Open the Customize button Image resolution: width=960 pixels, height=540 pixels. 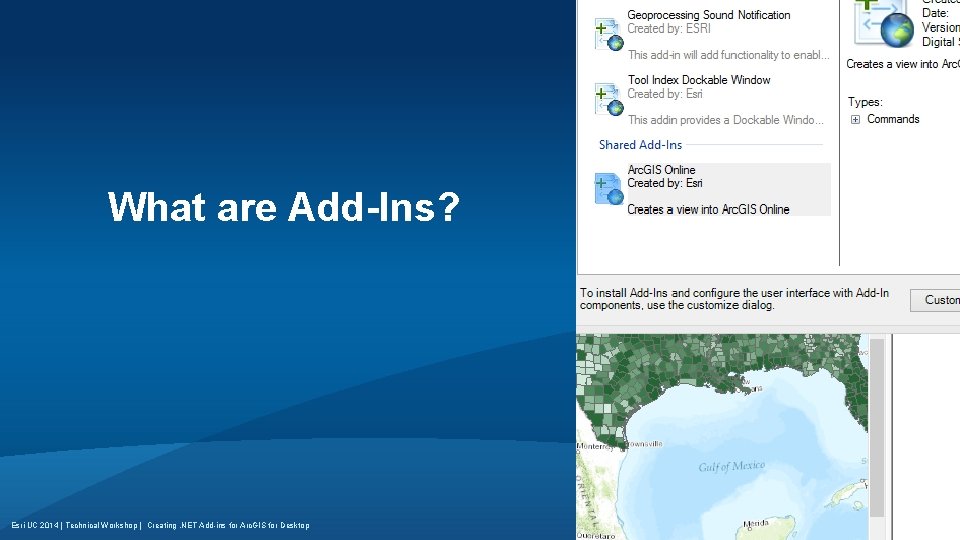point(935,300)
